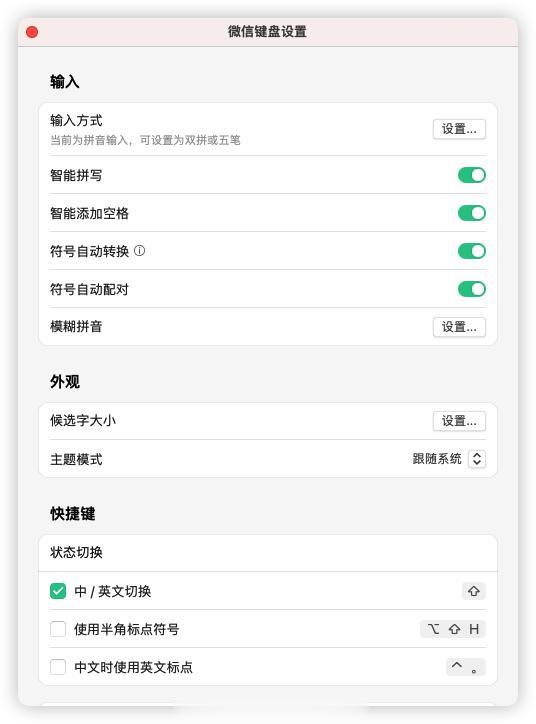
Task: Click the info icon beside 符号自动转换
Action: click(x=139, y=251)
